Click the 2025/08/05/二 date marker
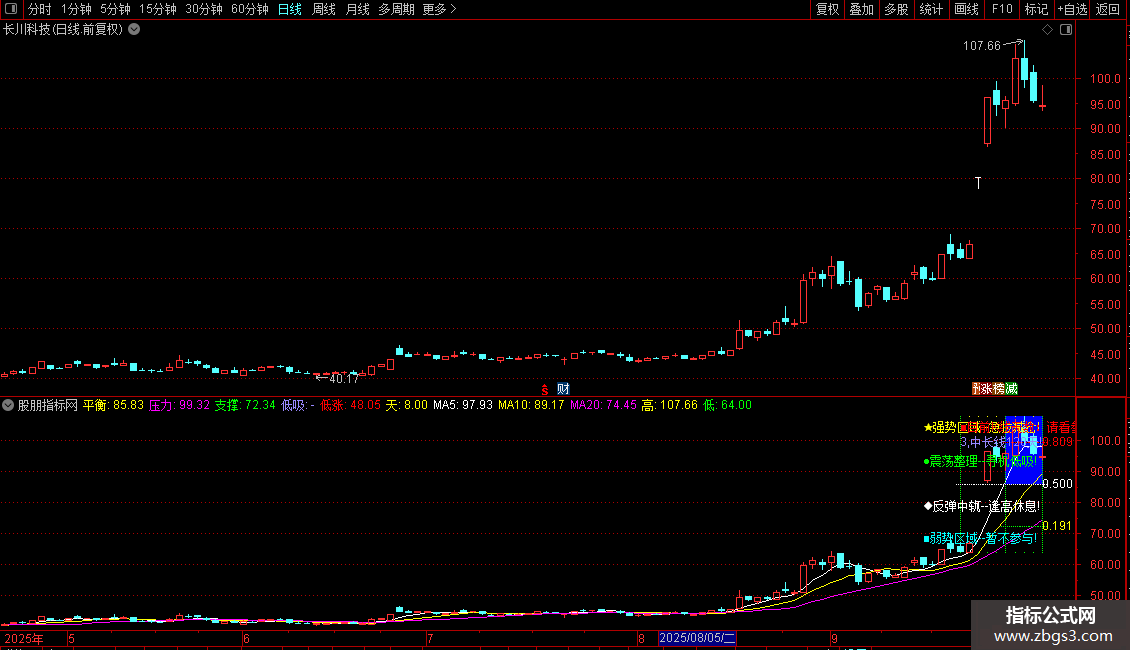This screenshot has height=650, width=1130. pyautogui.click(x=698, y=638)
